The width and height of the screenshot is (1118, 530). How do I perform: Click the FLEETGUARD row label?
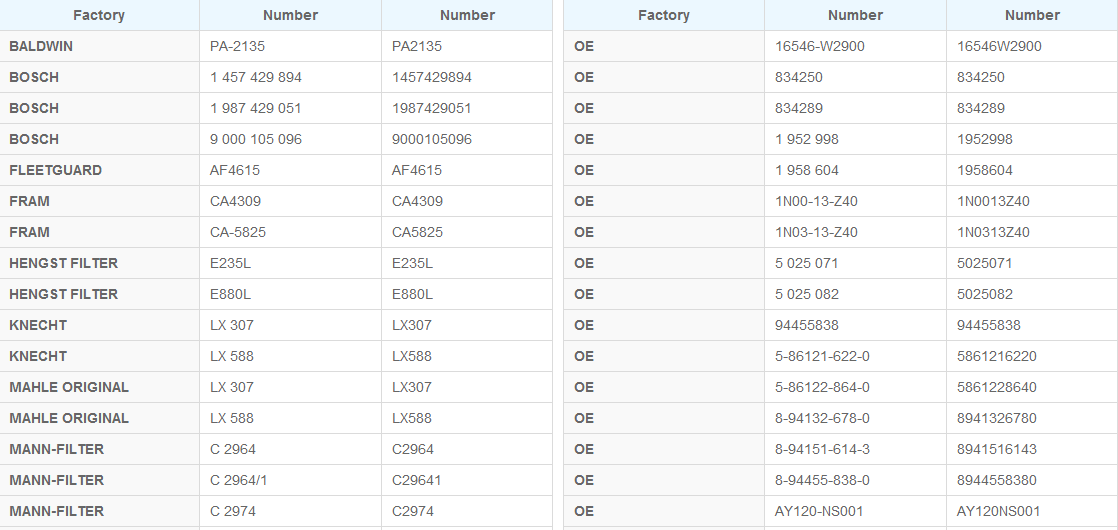[x=56, y=170]
